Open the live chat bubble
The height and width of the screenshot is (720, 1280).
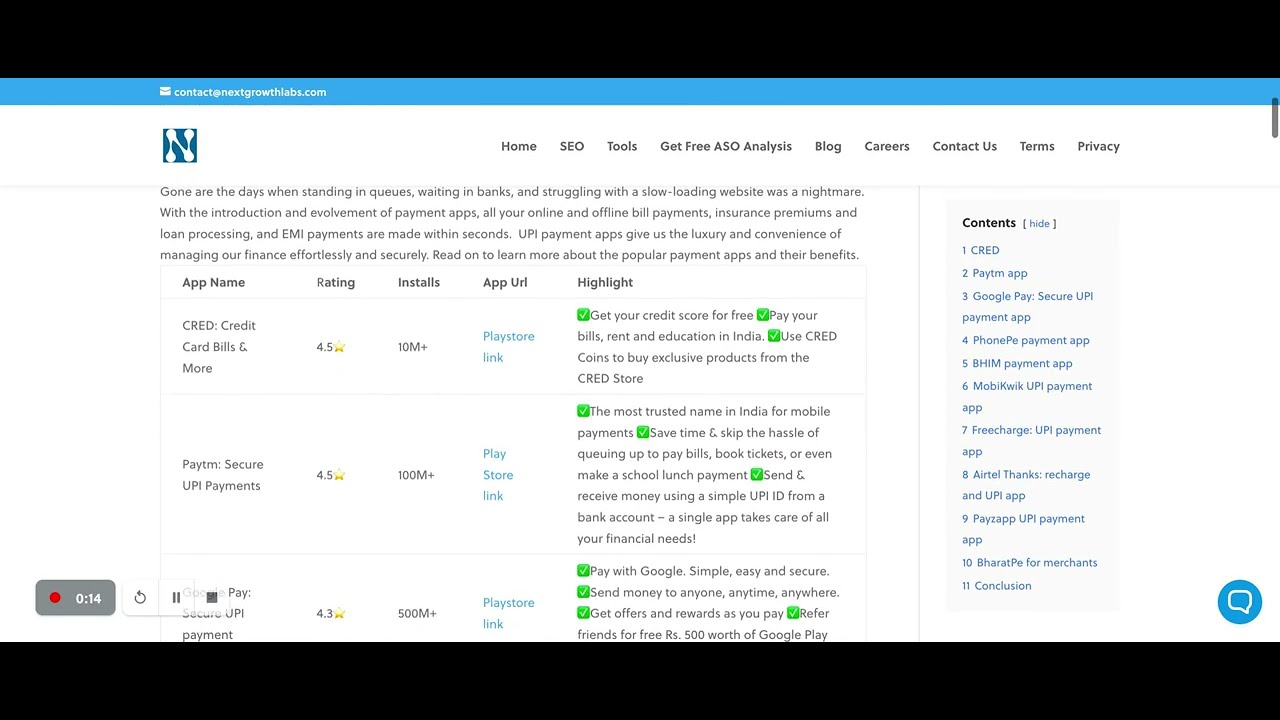pyautogui.click(x=1240, y=602)
